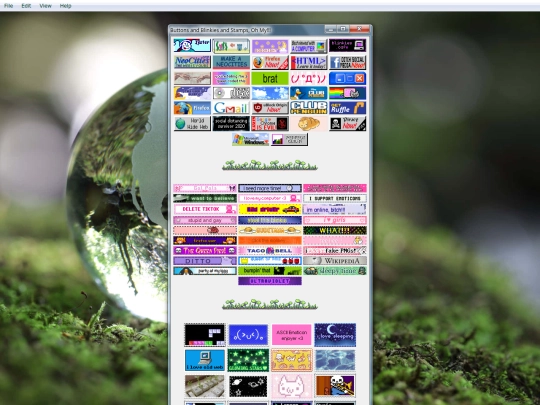This screenshot has height=405, width=540.
Task: Click the Microsoft Windows badge
Action: tap(250, 139)
